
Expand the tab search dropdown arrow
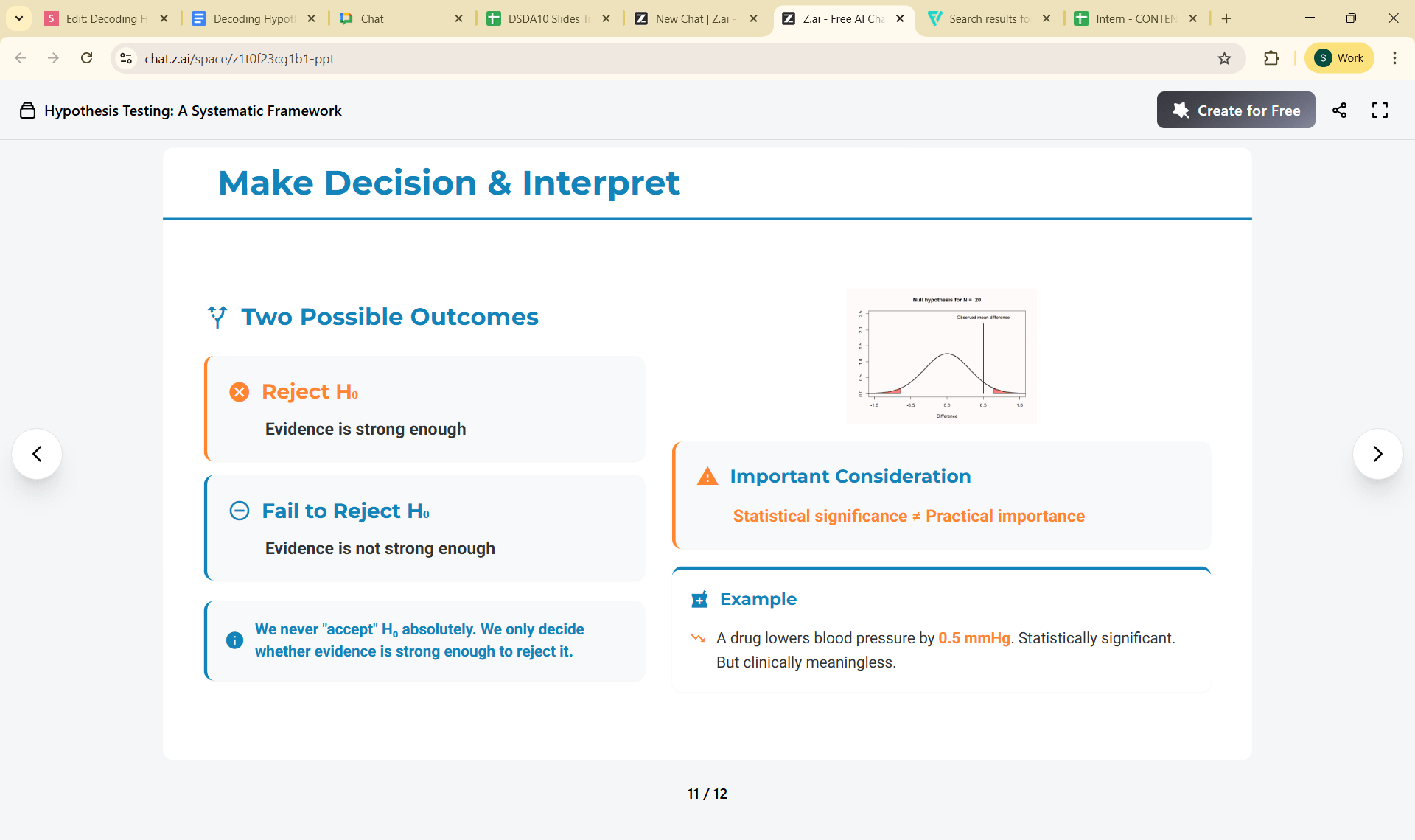pos(19,18)
